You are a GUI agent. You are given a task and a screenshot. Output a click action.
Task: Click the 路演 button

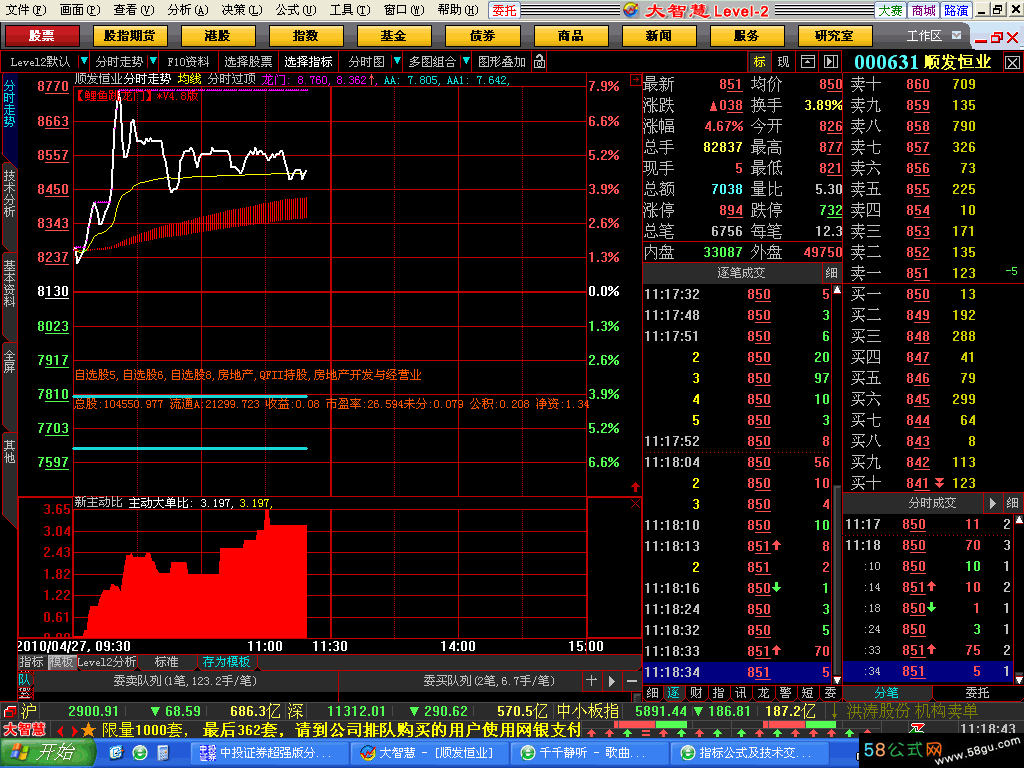click(x=956, y=10)
